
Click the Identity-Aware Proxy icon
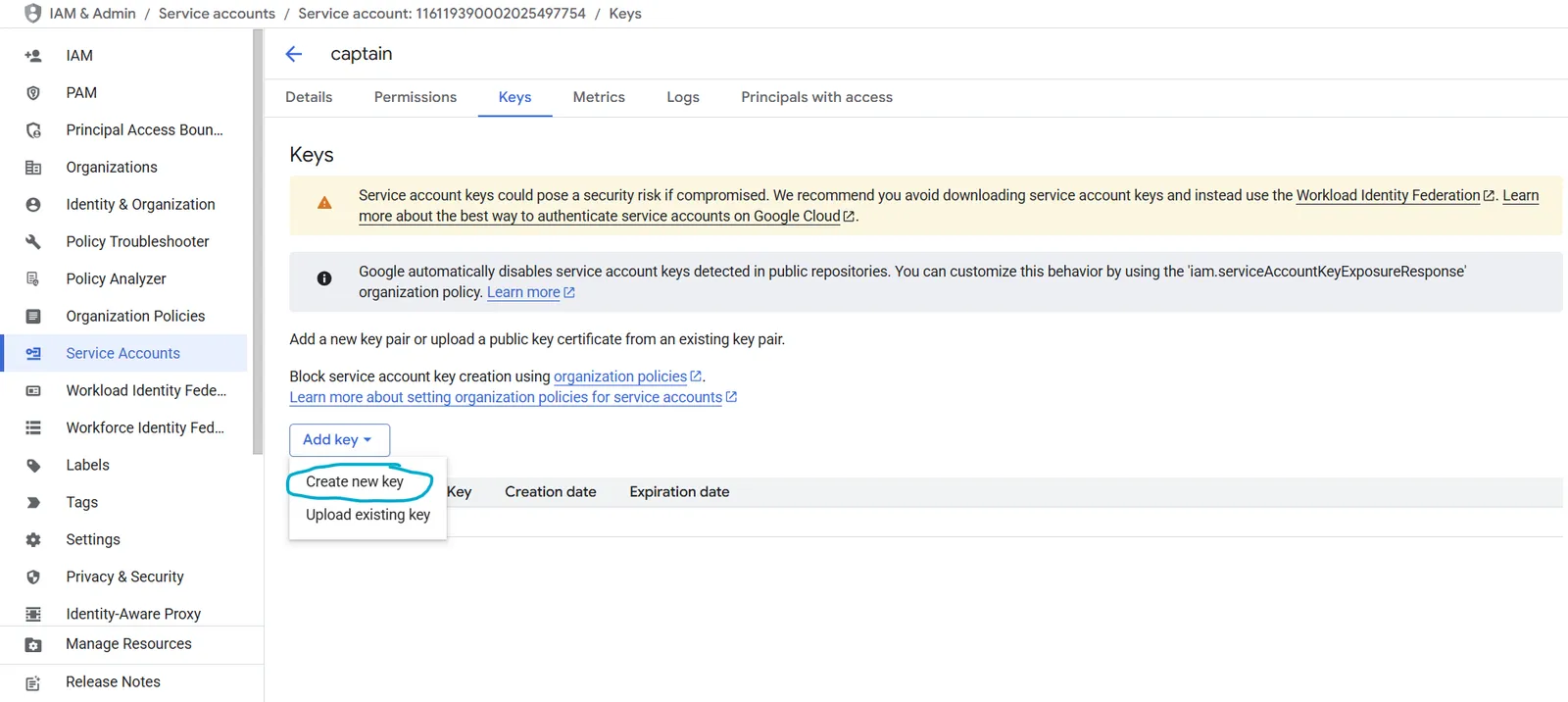(x=33, y=615)
